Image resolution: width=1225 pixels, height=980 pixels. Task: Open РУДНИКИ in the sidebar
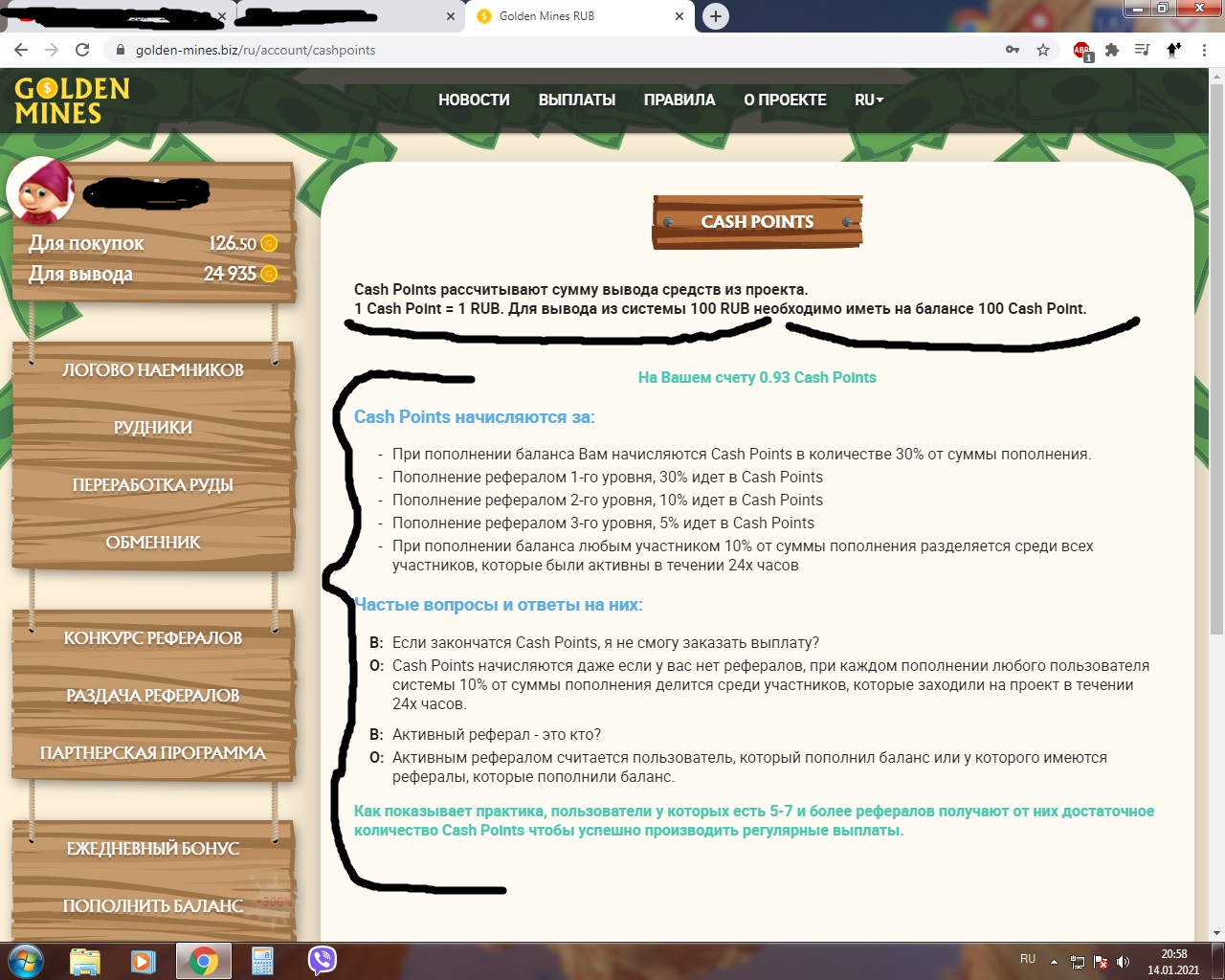point(153,428)
